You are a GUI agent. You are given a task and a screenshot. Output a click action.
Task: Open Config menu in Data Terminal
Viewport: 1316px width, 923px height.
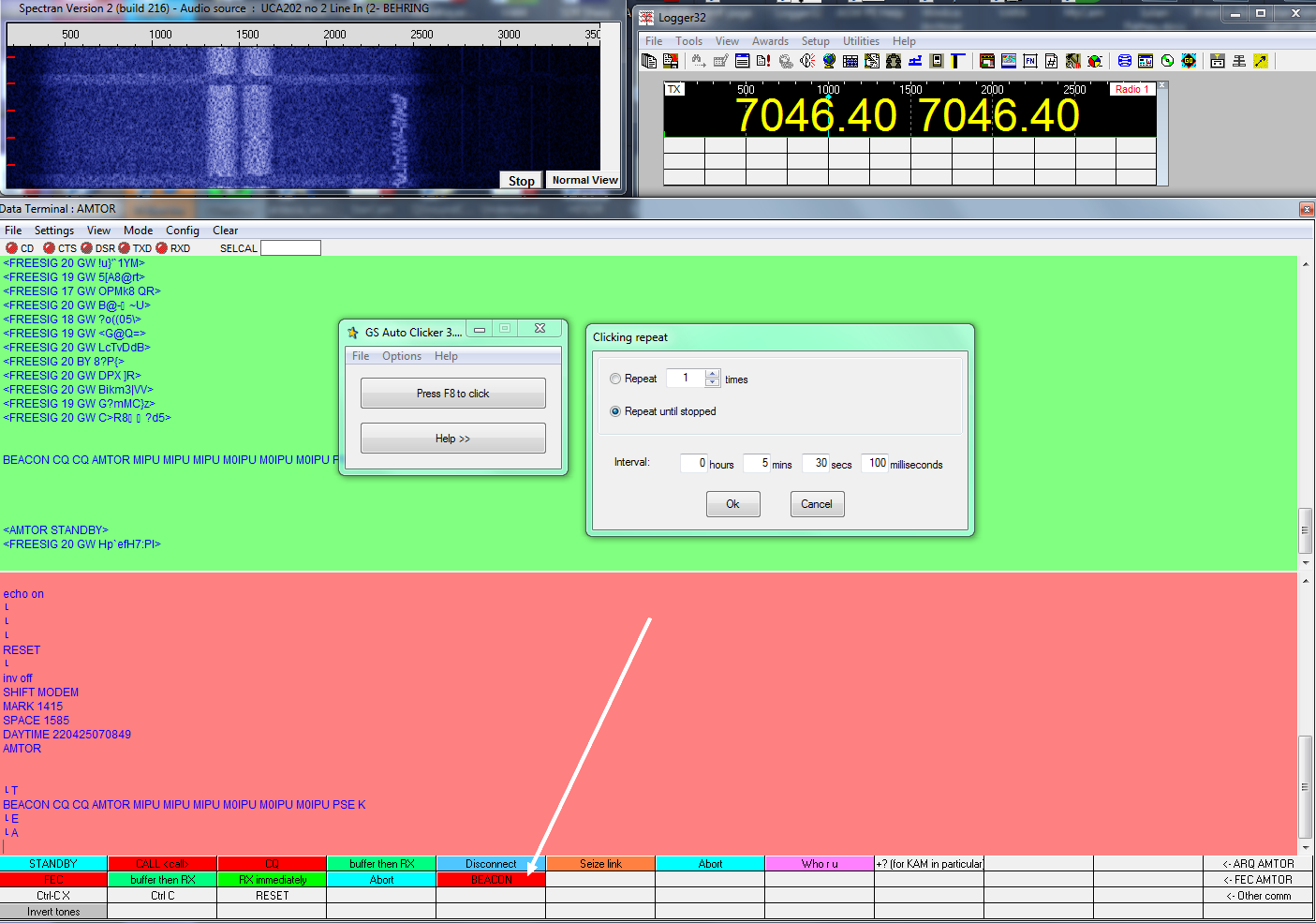(x=183, y=231)
